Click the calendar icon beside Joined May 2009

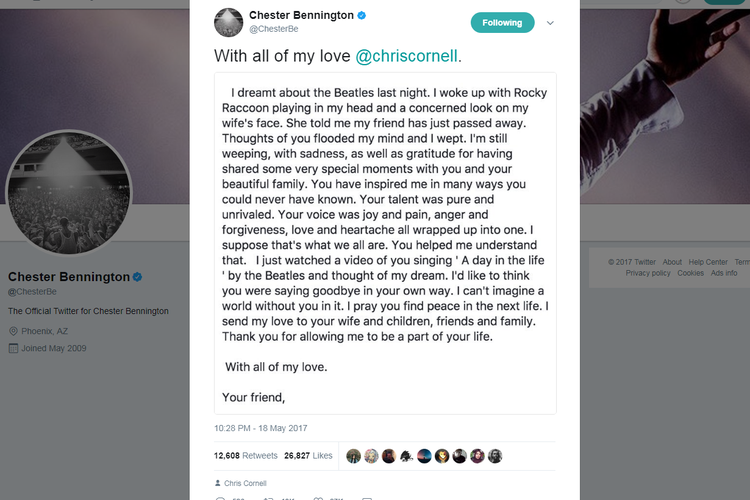pos(13,349)
